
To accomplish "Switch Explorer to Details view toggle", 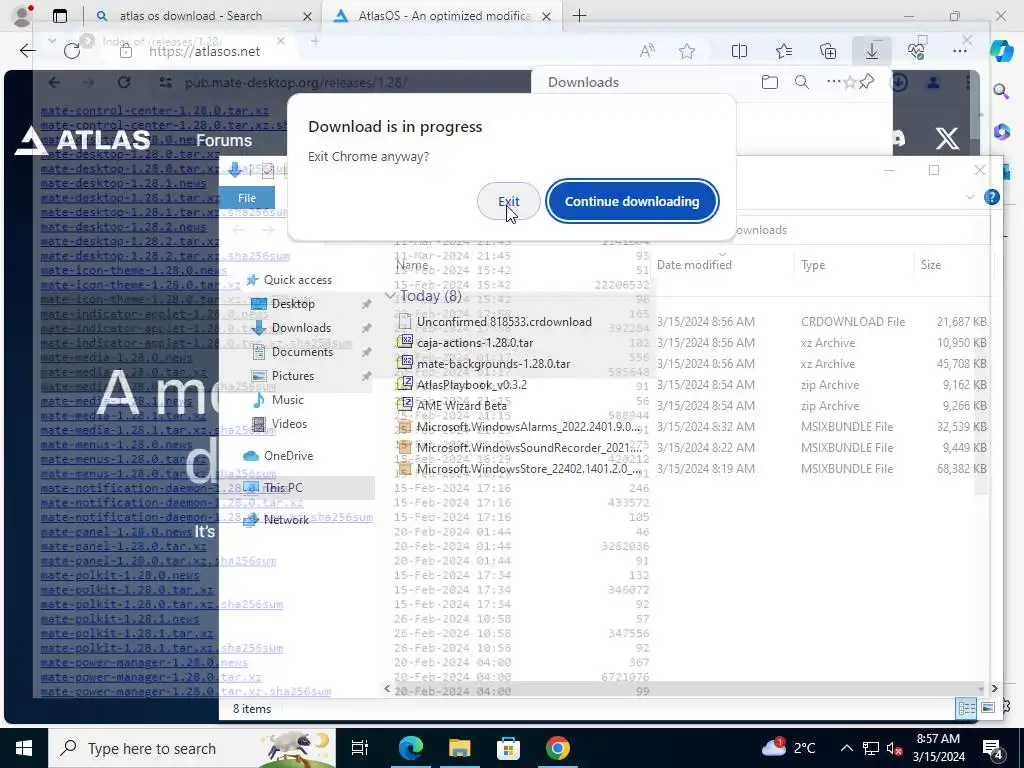I will pyautogui.click(x=966, y=708).
